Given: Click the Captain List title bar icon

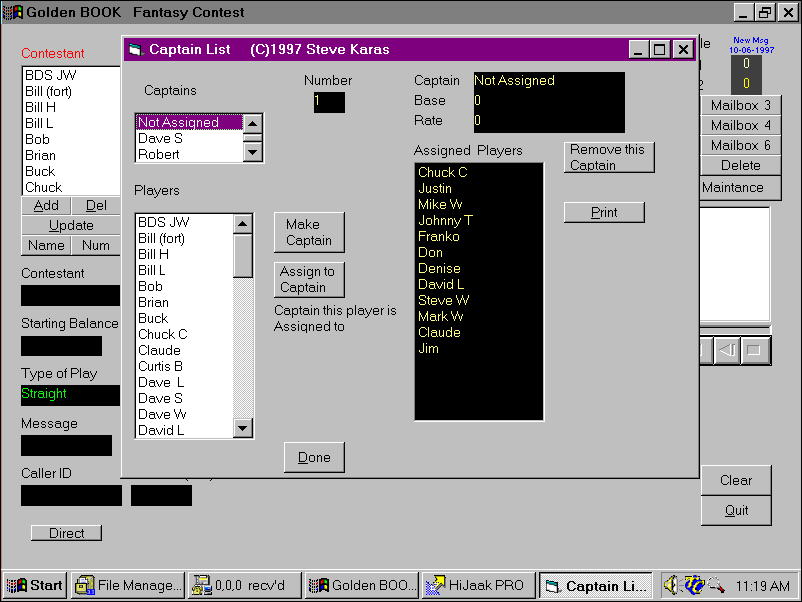Looking at the screenshot, I should point(136,50).
